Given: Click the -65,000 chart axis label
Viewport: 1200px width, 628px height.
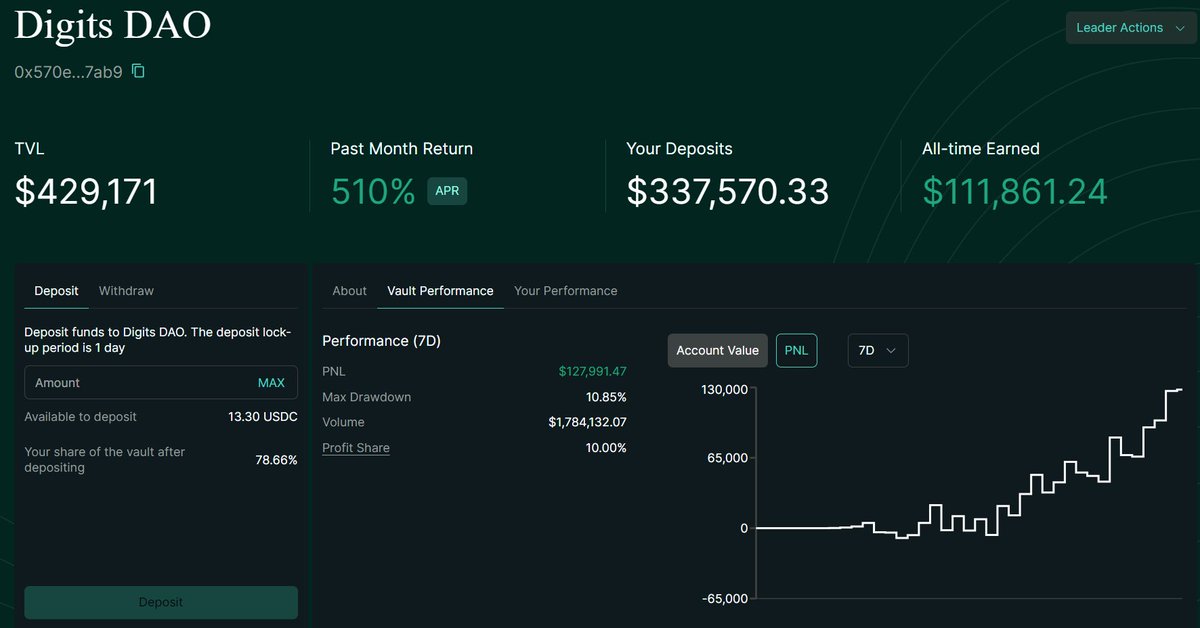Looking at the screenshot, I should tap(724, 598).
